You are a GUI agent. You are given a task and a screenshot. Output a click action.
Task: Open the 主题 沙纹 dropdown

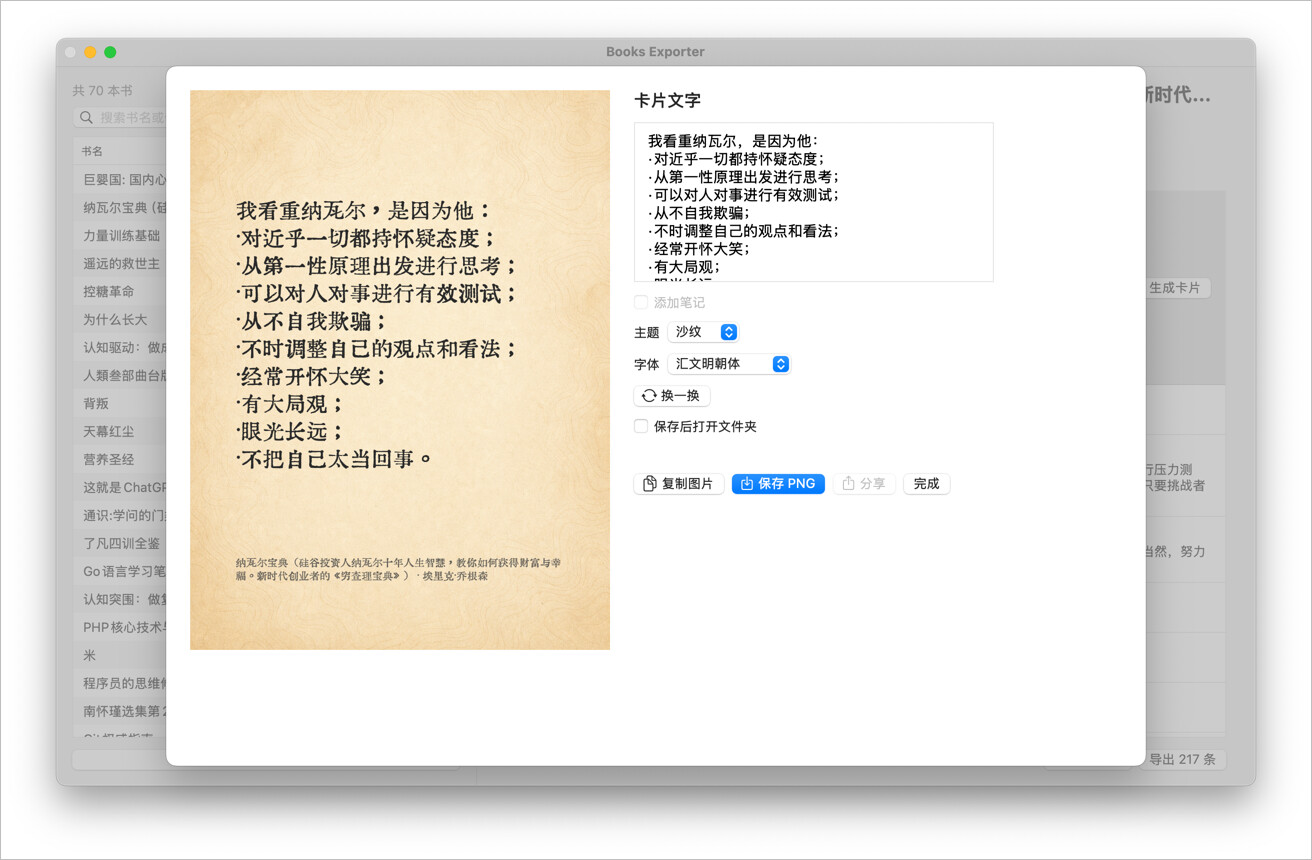(x=703, y=332)
